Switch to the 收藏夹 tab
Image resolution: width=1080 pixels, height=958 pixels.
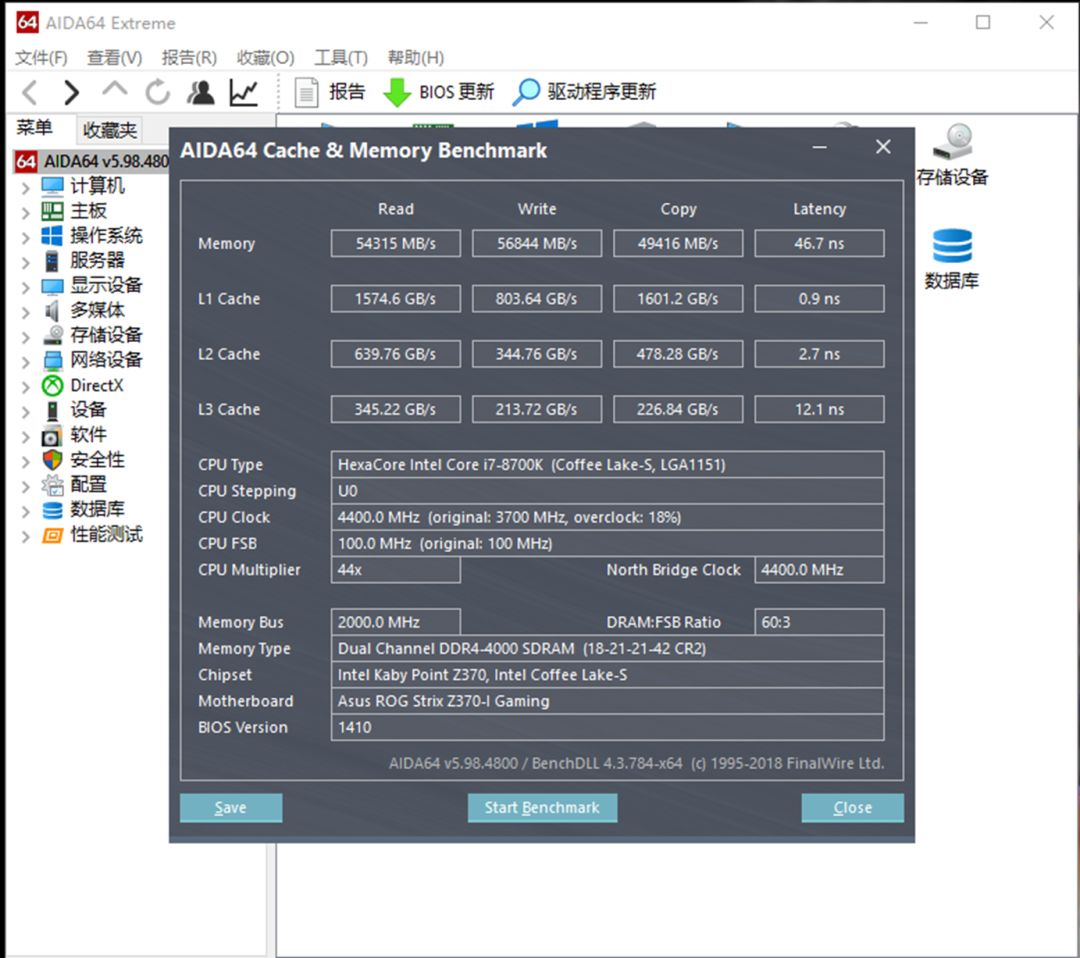[110, 130]
